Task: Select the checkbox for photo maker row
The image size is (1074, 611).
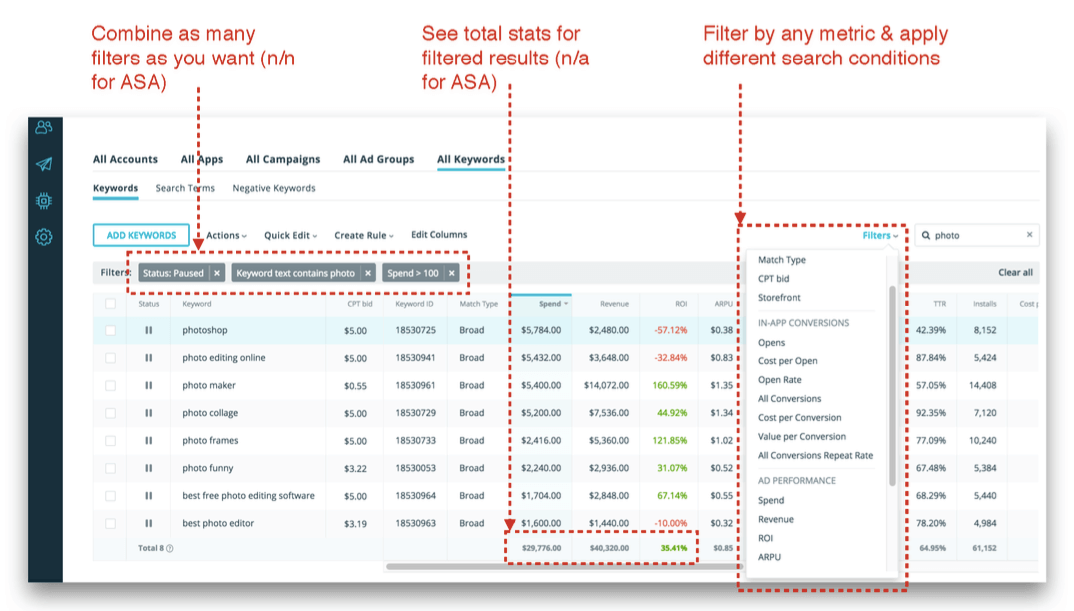Action: coord(110,385)
